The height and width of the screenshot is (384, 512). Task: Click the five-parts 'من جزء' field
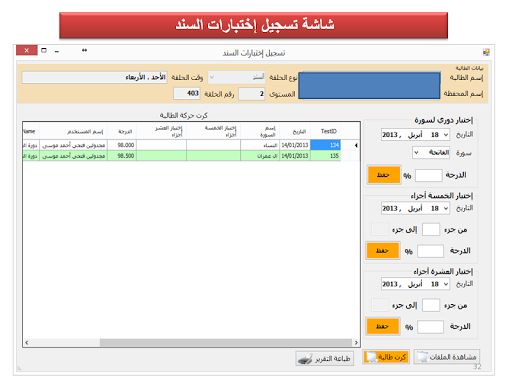click(x=431, y=230)
